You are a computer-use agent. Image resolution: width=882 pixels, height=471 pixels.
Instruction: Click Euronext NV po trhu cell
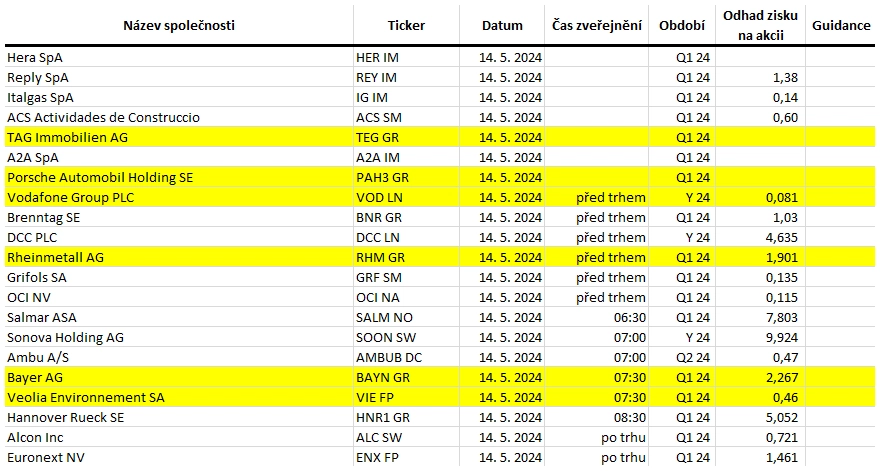(x=596, y=457)
